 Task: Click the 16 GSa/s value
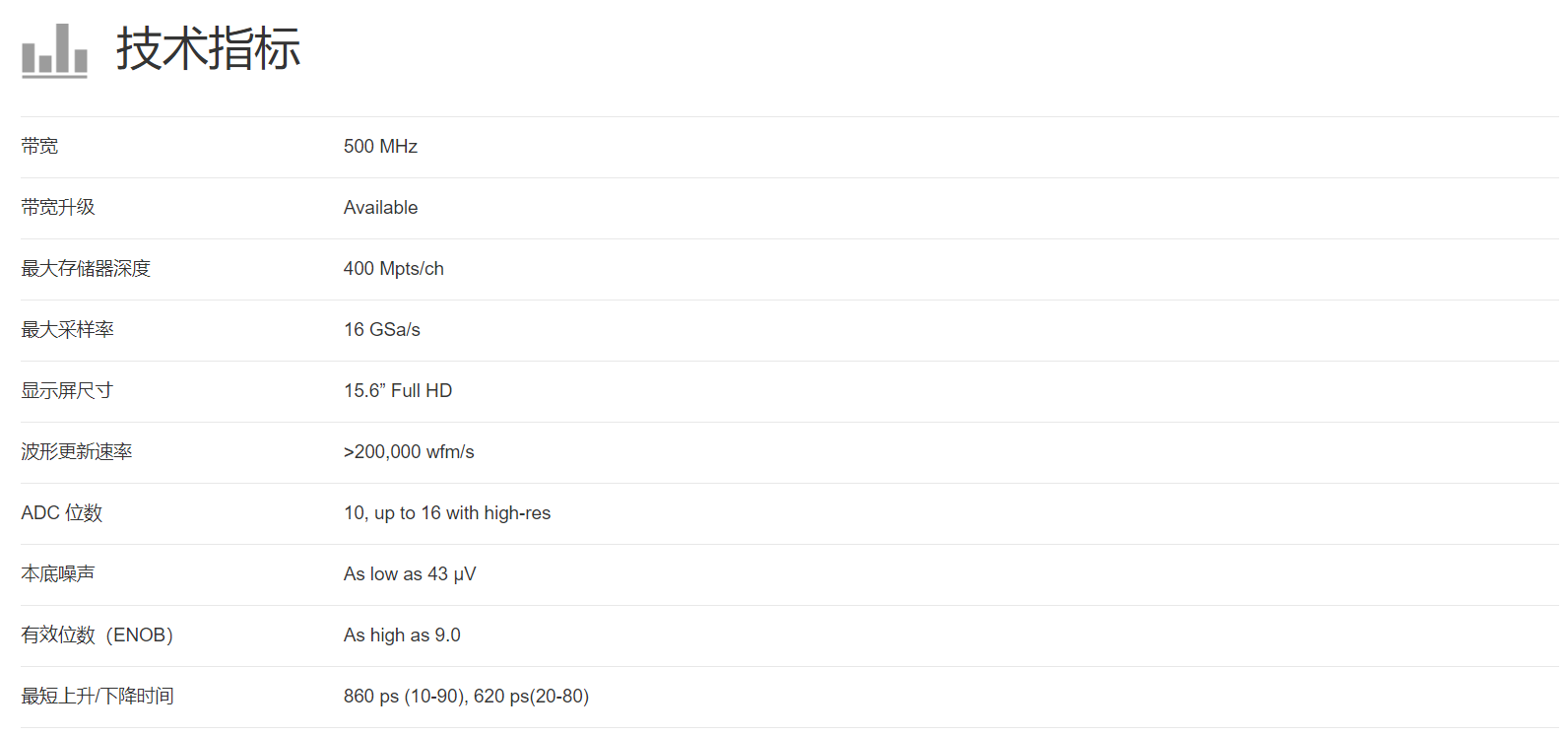[x=381, y=330]
